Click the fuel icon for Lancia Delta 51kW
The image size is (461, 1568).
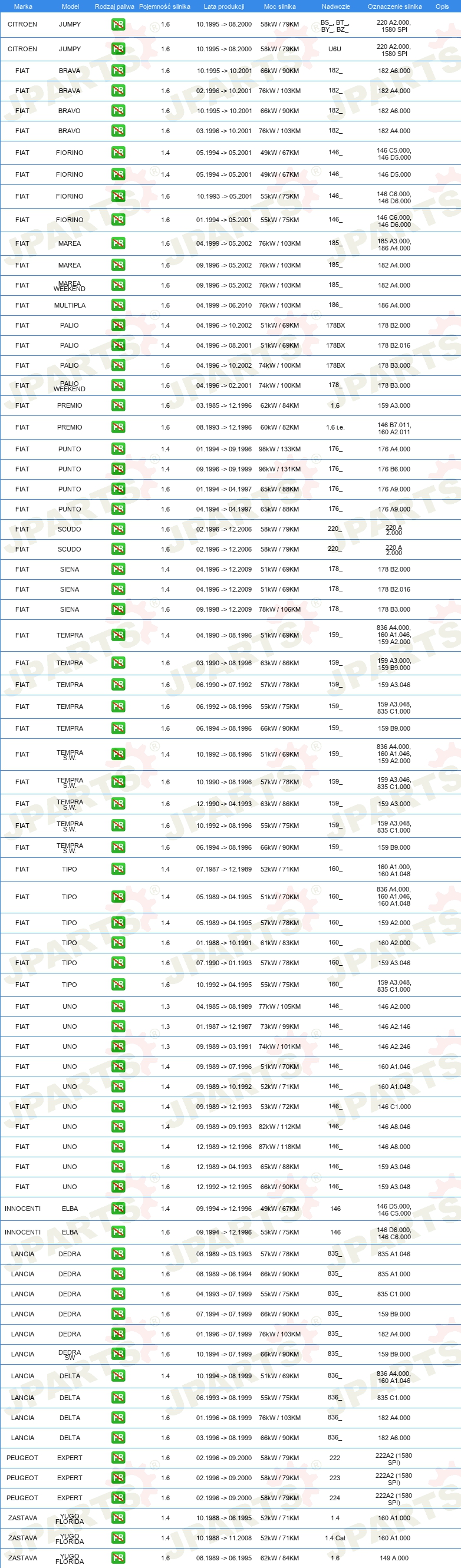[x=118, y=1376]
